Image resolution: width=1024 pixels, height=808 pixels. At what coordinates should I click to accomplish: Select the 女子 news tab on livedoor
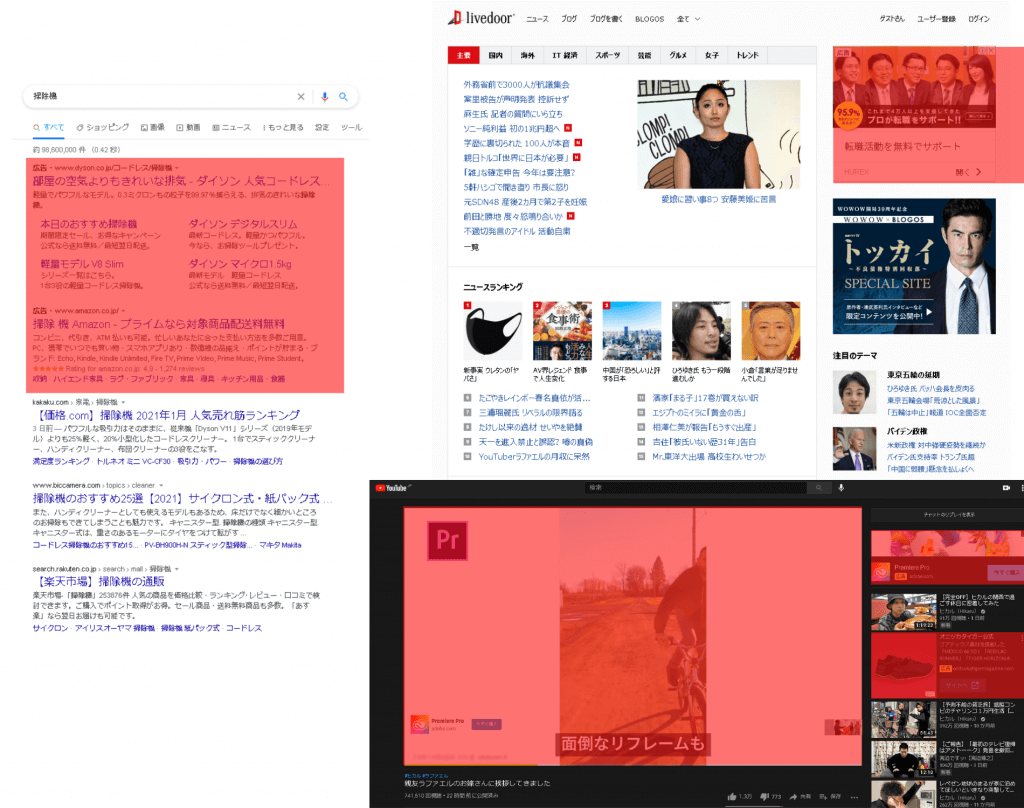(712, 56)
